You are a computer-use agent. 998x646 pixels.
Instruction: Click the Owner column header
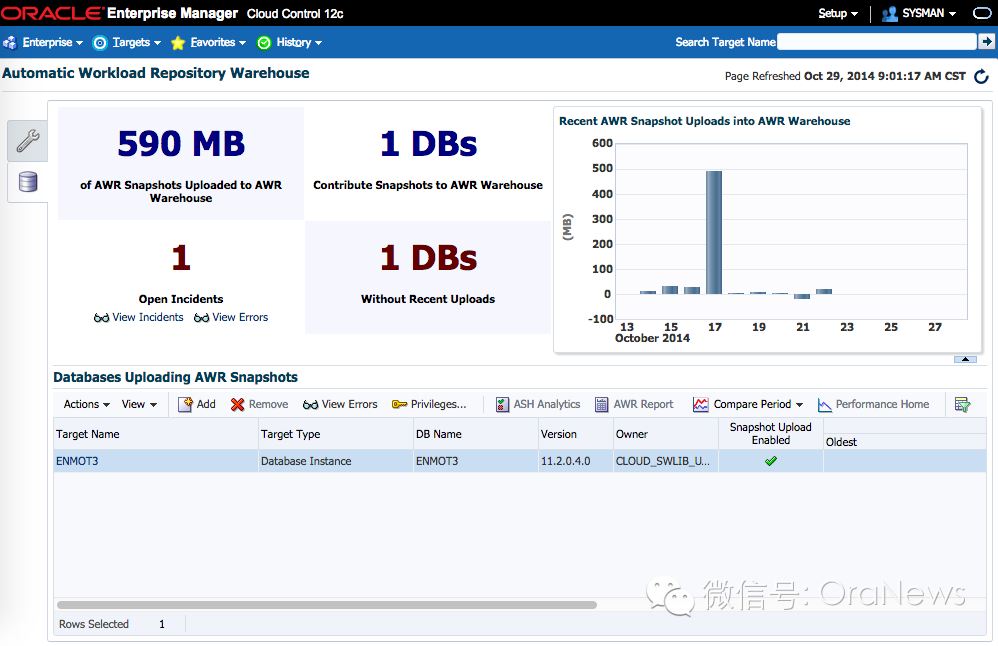(x=666, y=434)
